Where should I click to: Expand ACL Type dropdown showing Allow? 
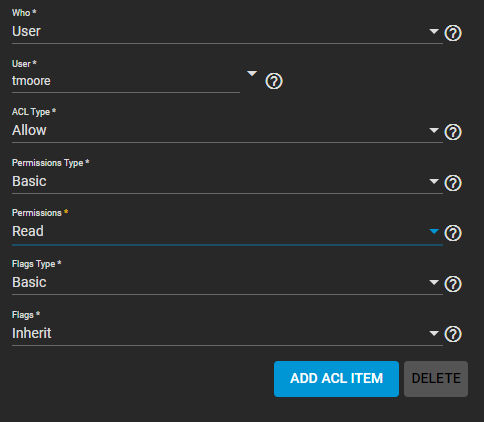coord(434,130)
